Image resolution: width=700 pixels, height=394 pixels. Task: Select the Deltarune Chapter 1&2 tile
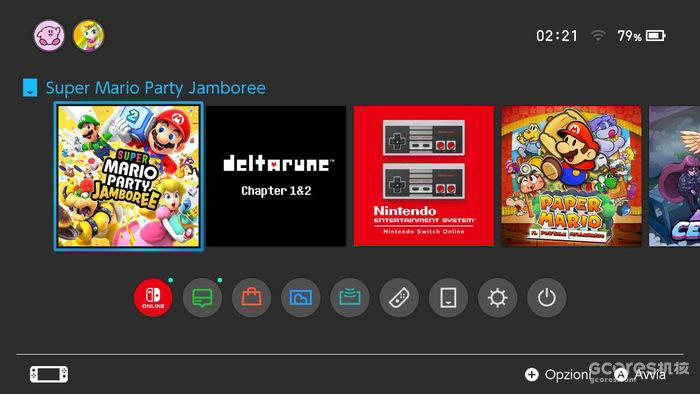[x=276, y=176]
